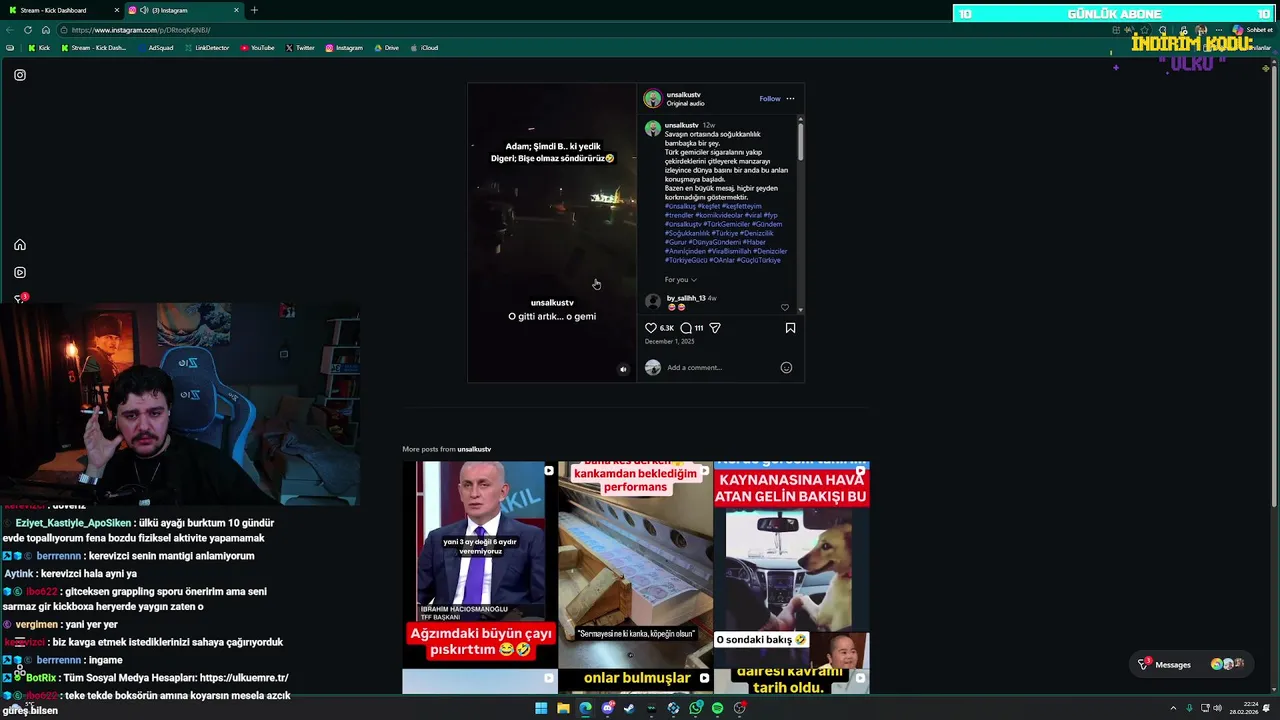1280x720 pixels.
Task: Open the Original audio link
Action: coord(686,103)
